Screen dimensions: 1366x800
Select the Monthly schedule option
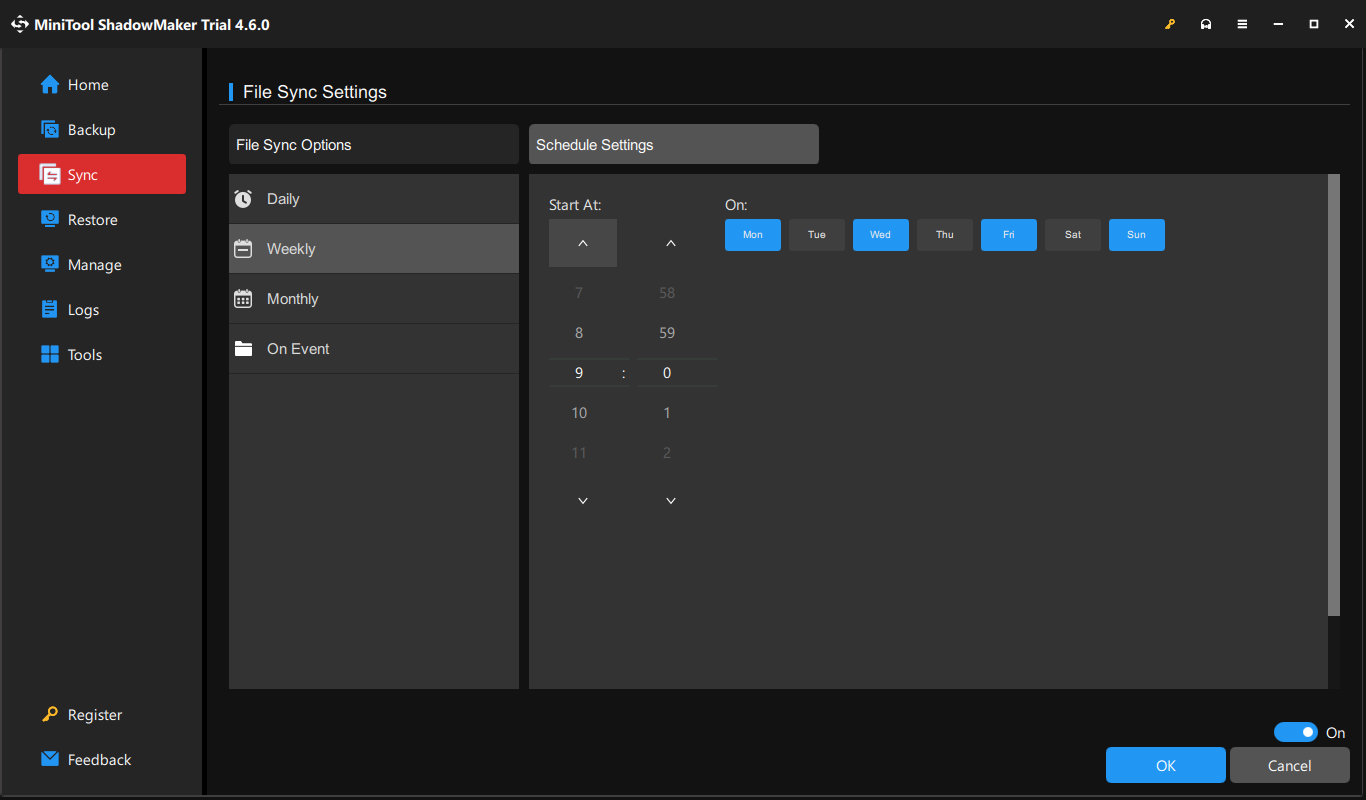(374, 299)
